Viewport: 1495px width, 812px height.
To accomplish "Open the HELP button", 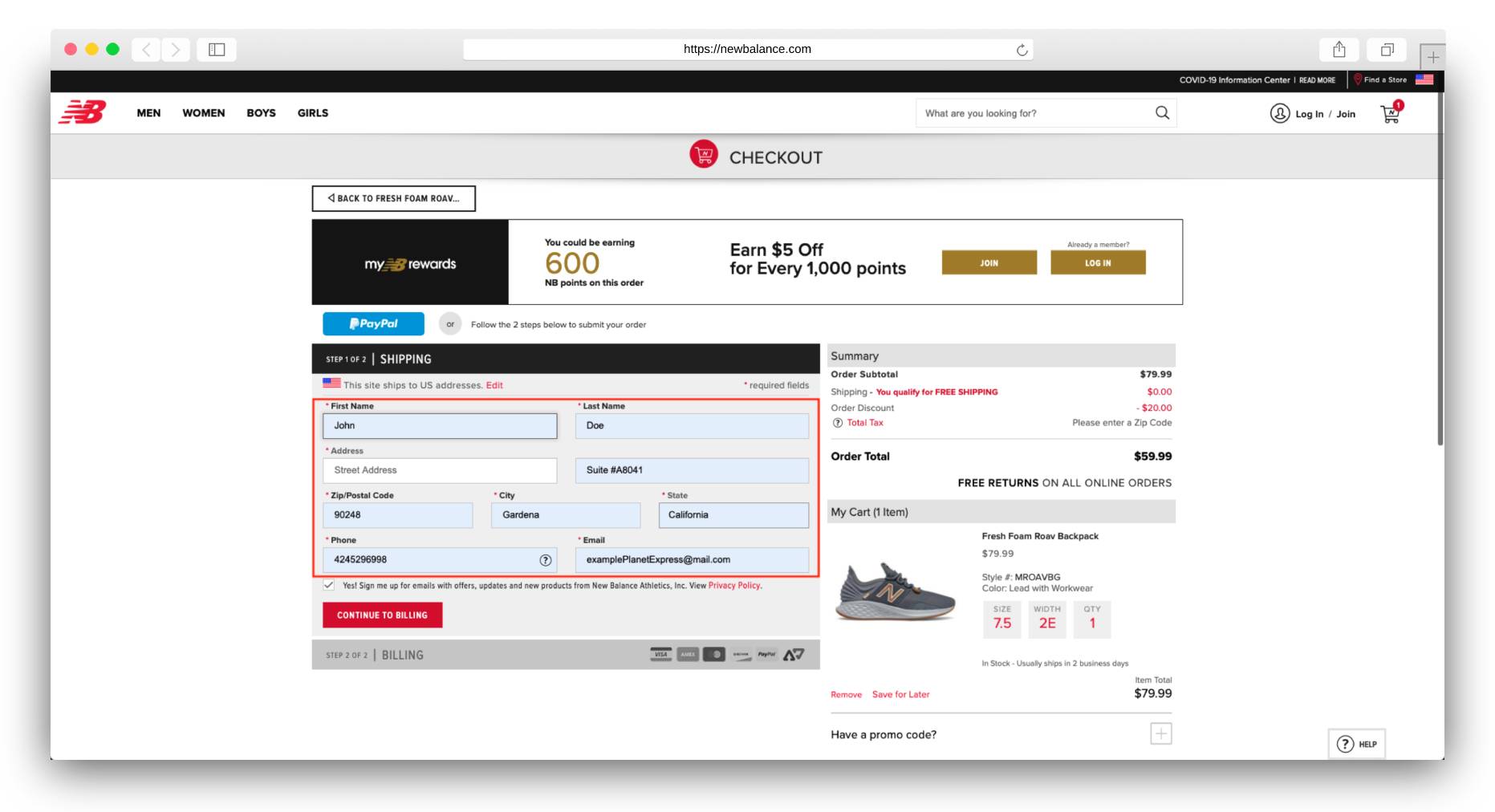I will 1357,744.
